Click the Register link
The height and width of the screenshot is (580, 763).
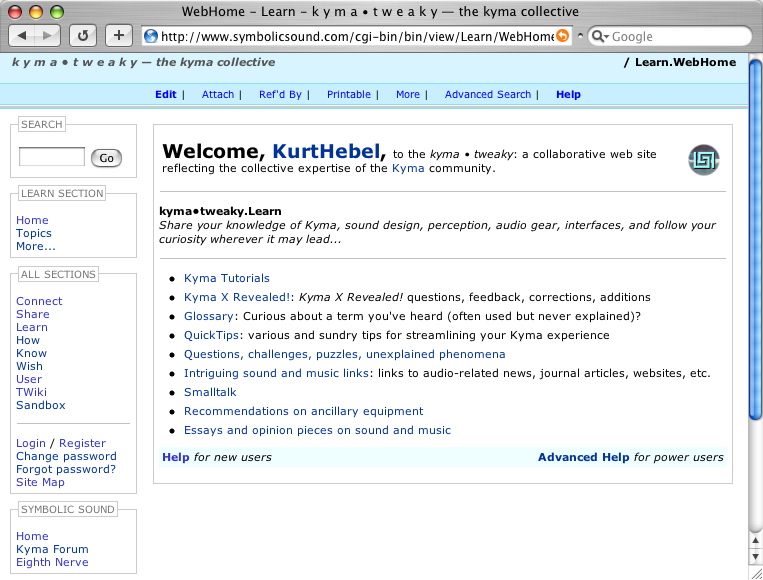coord(82,443)
